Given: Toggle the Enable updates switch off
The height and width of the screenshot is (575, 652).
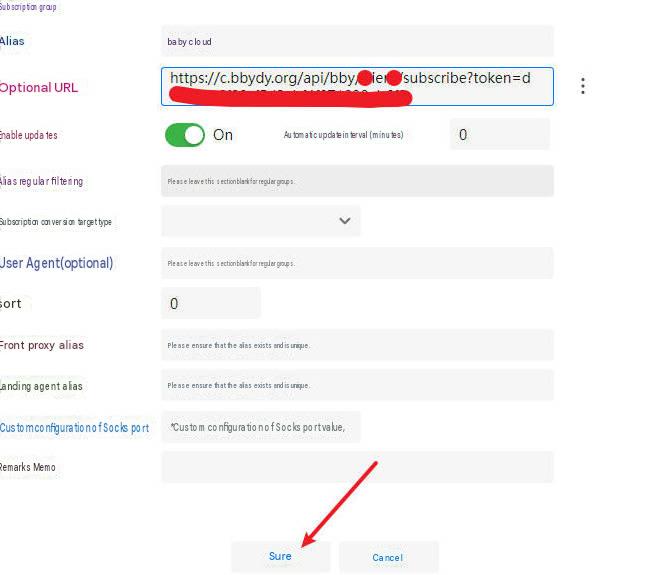Looking at the screenshot, I should (x=185, y=135).
